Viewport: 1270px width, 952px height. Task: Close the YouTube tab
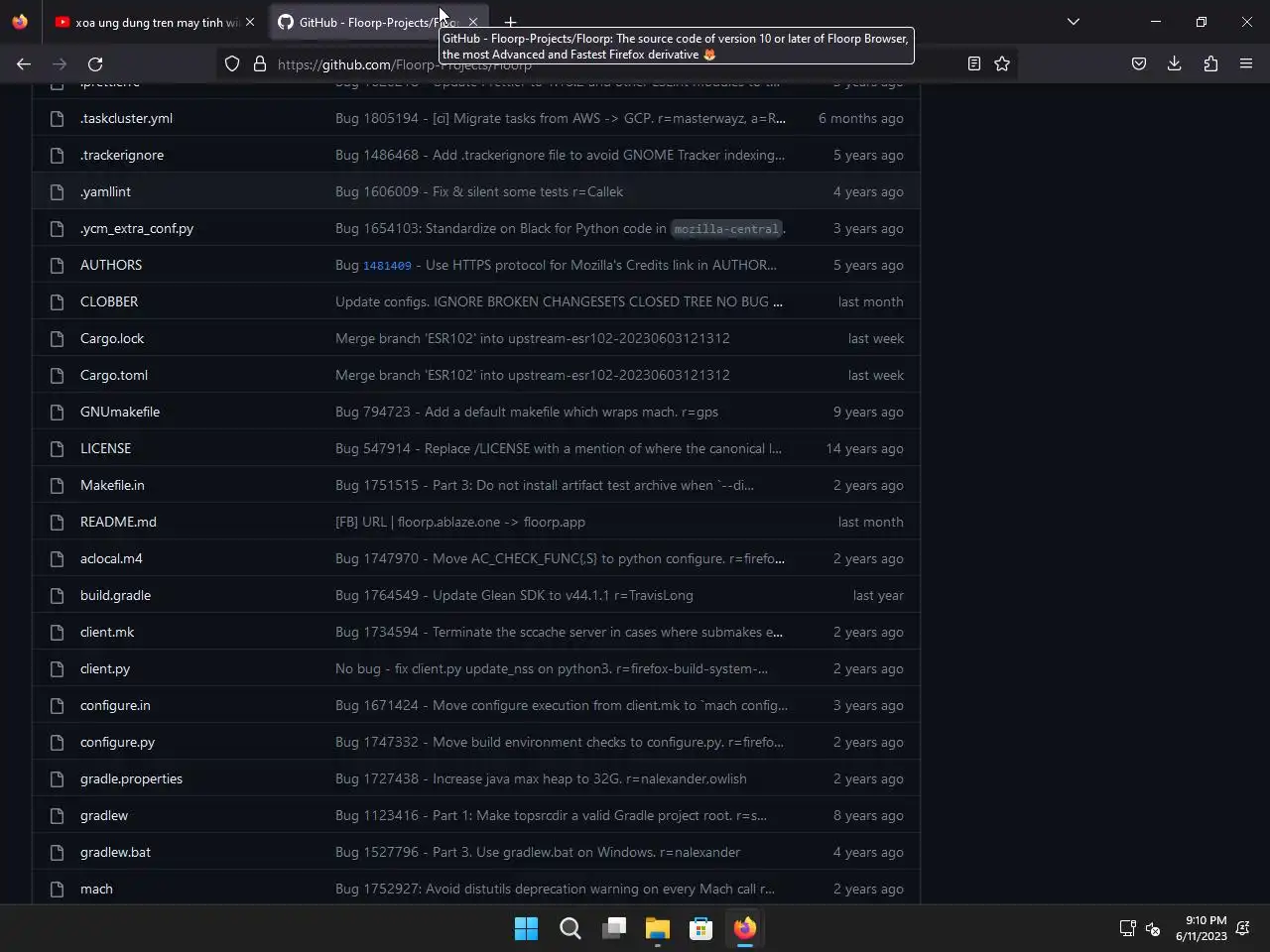pyautogui.click(x=250, y=22)
